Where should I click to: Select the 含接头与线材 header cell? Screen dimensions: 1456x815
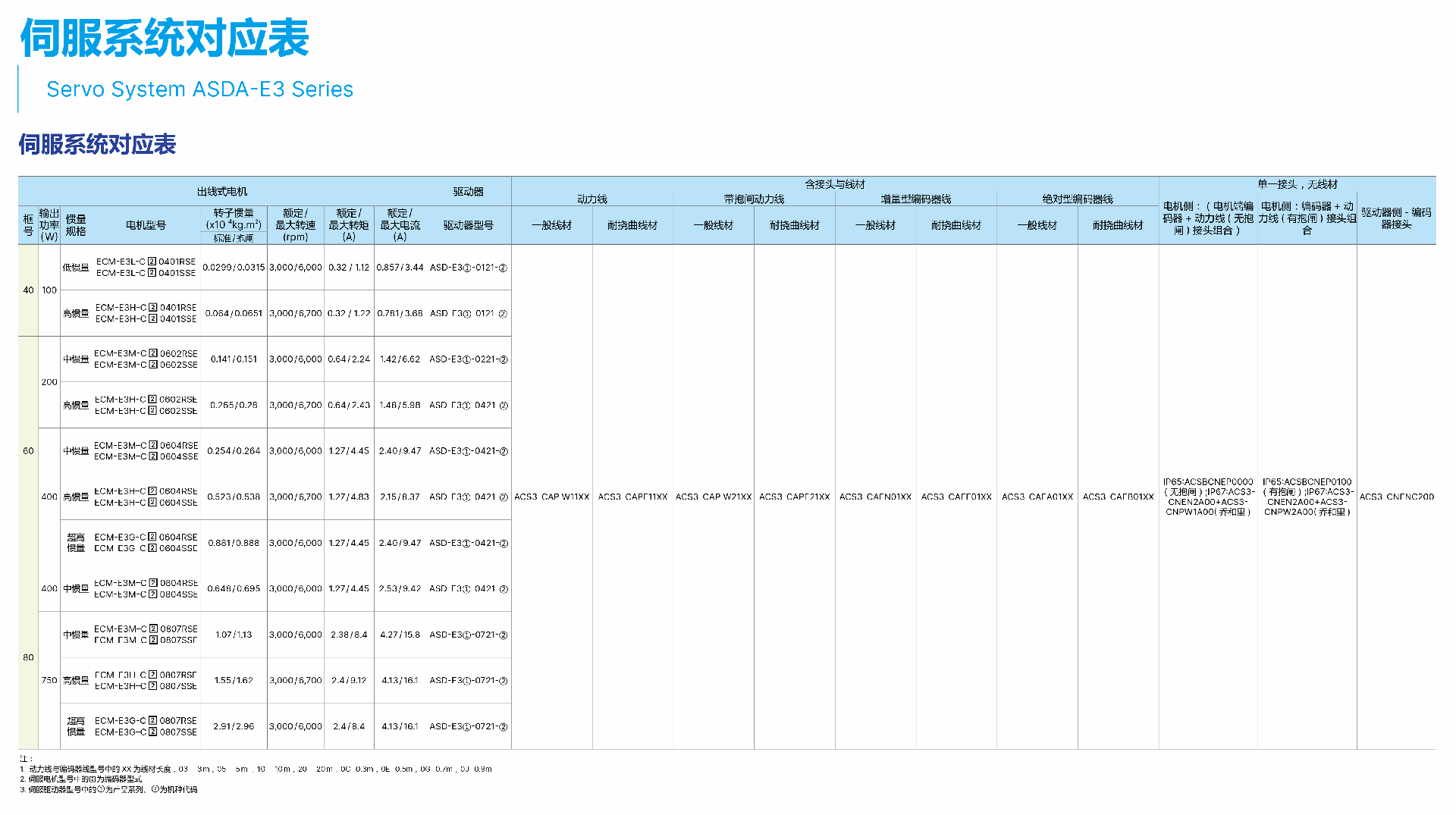coord(834,184)
